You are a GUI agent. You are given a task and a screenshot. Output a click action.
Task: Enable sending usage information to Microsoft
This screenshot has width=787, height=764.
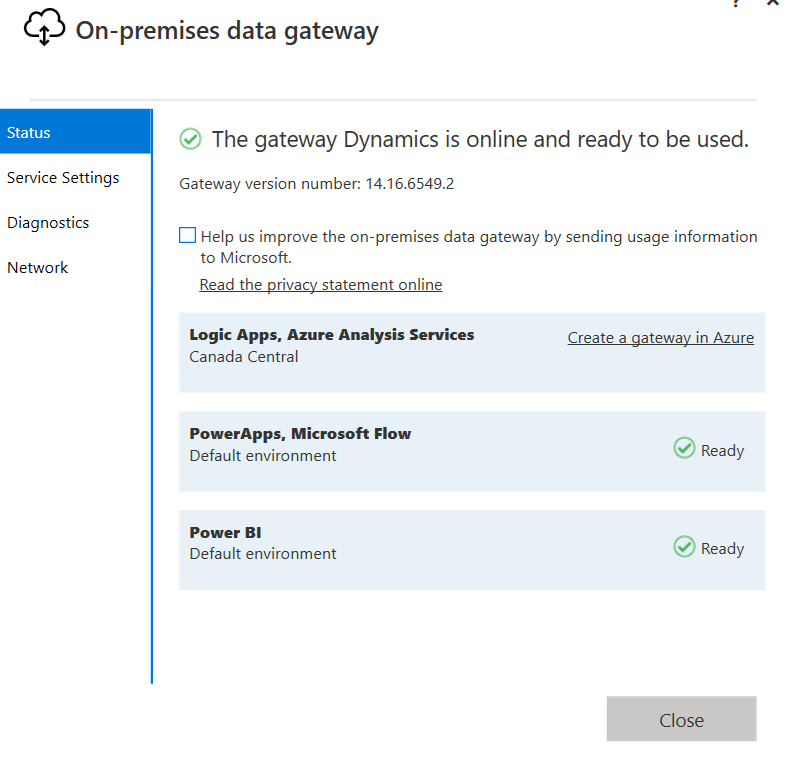(187, 235)
